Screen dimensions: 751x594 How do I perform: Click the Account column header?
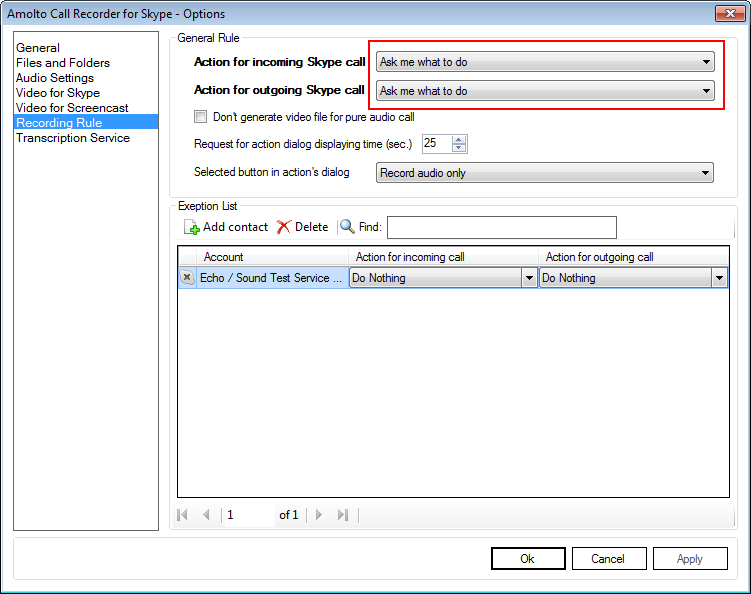tap(272, 257)
